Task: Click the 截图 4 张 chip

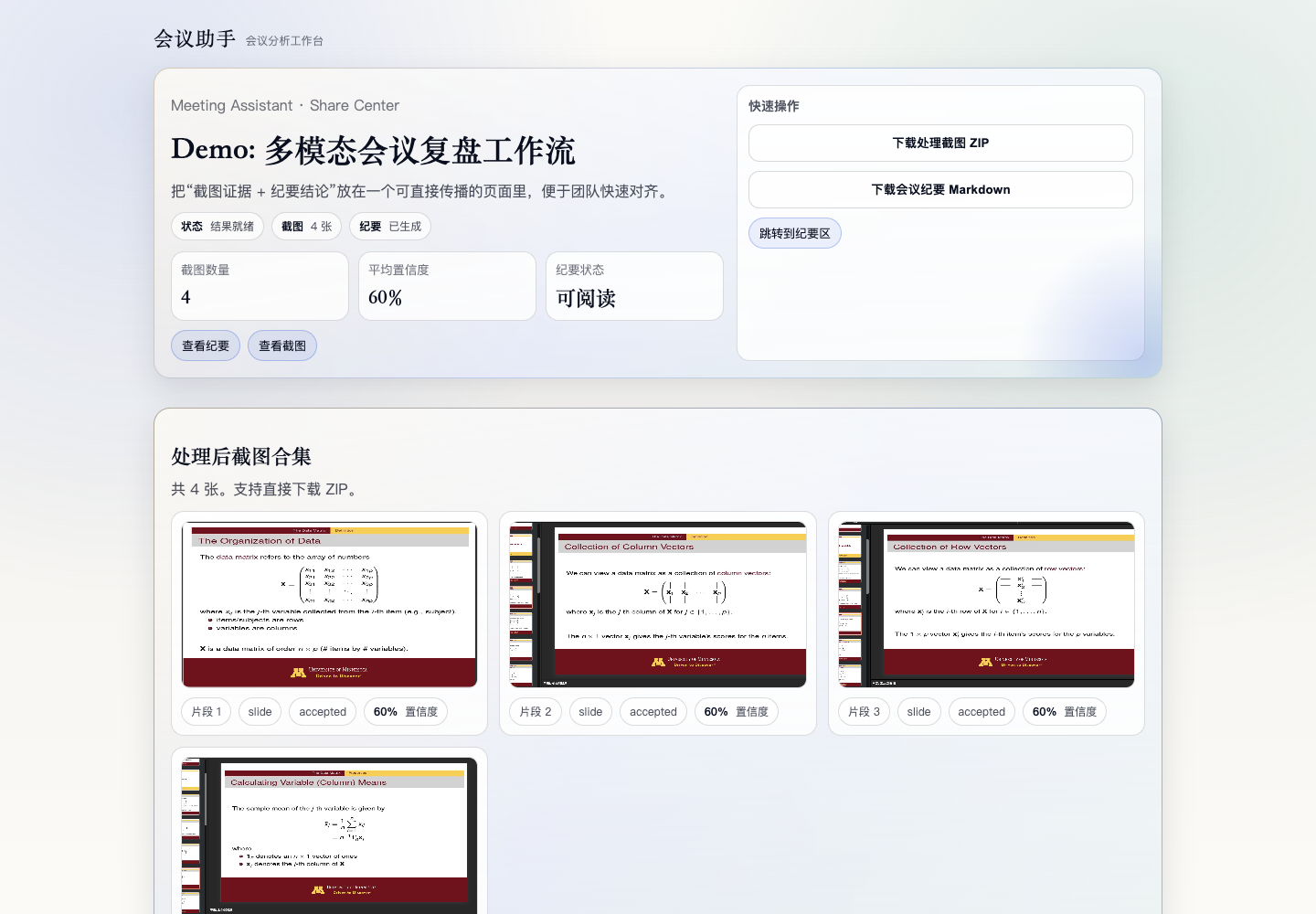Action: coord(307,226)
